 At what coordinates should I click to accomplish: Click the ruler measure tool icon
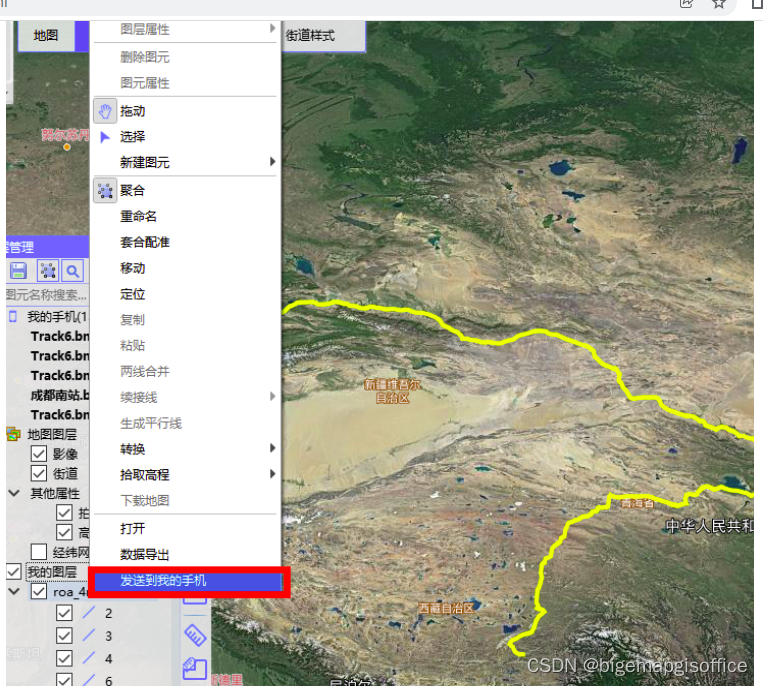click(x=195, y=635)
